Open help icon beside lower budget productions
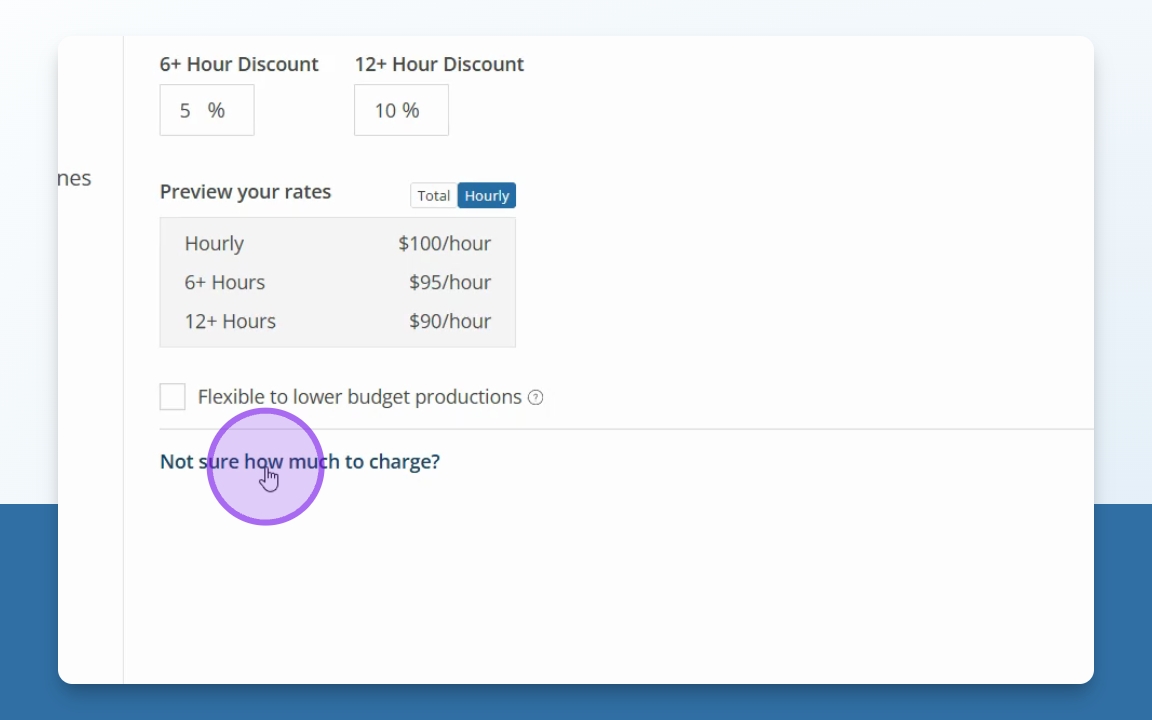The image size is (1152, 720). [536, 397]
